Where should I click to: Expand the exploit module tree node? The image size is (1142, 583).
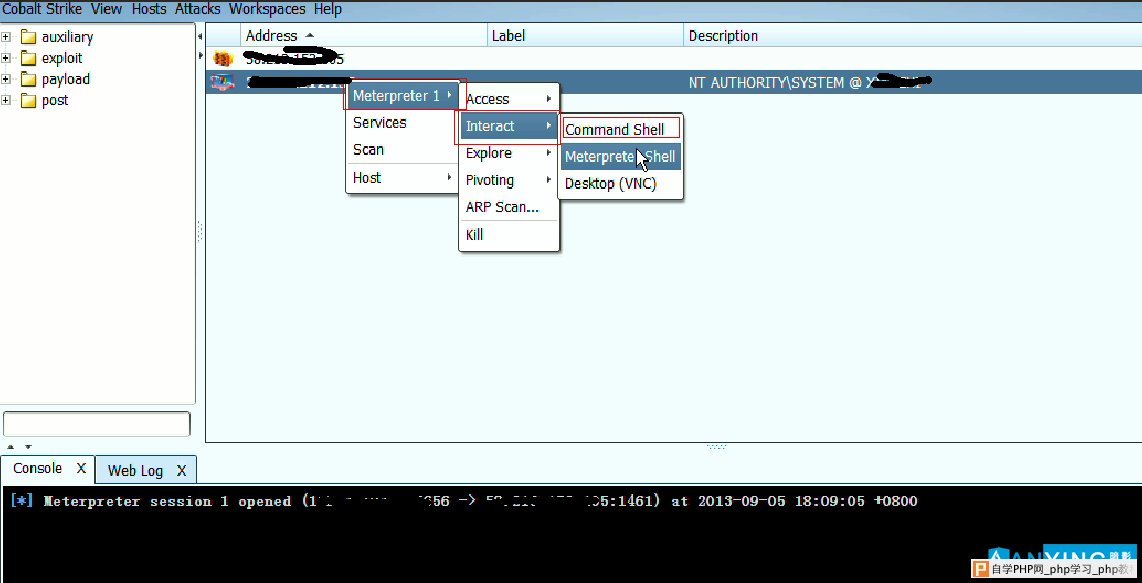point(7,58)
